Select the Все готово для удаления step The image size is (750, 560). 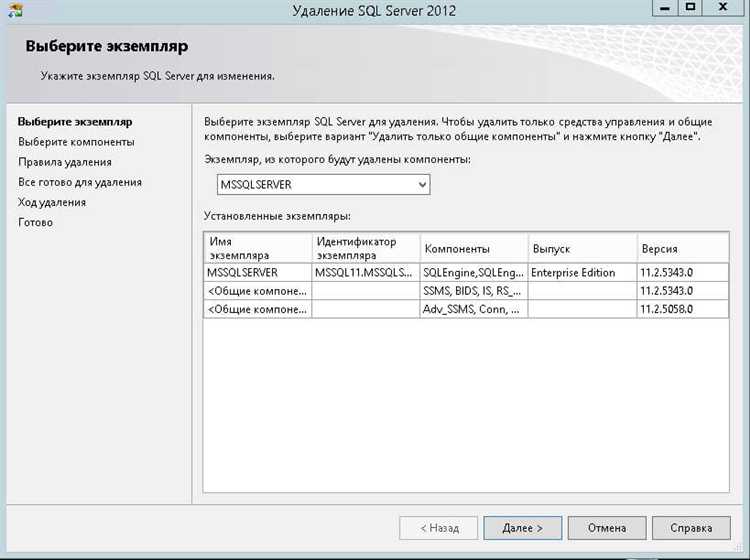pos(80,182)
